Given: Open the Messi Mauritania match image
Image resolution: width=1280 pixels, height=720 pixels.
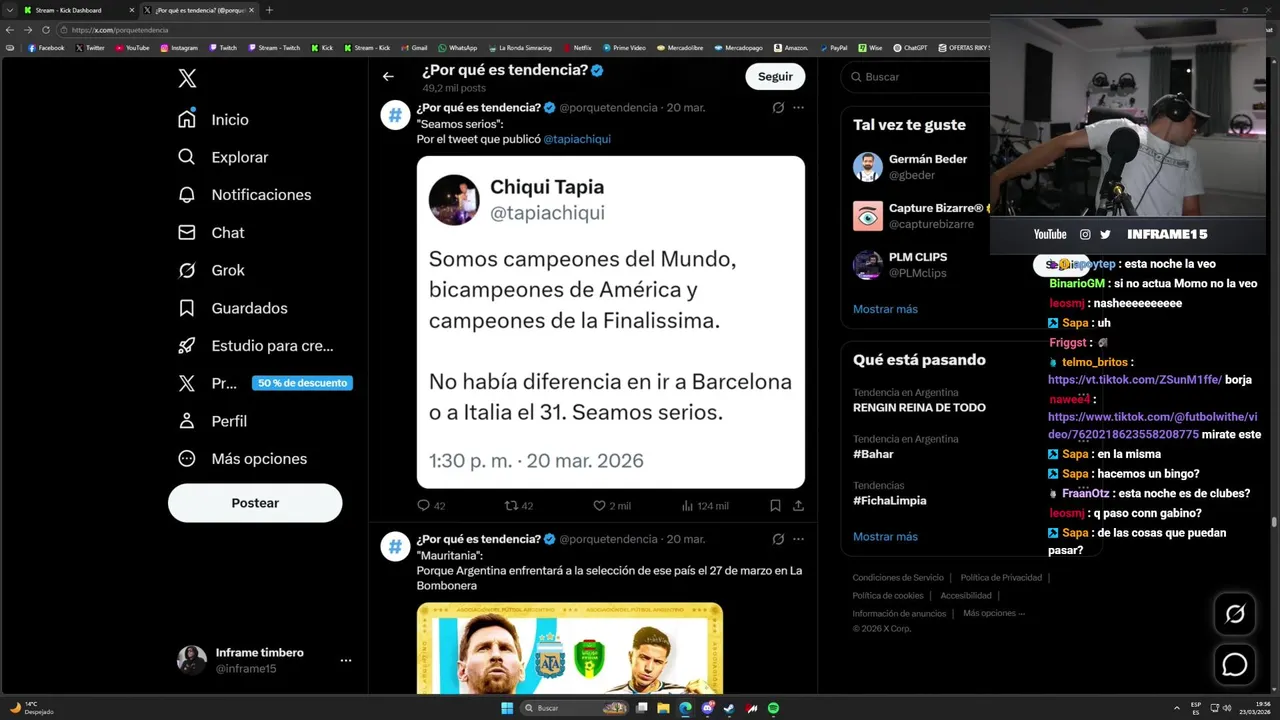Looking at the screenshot, I should (x=570, y=648).
